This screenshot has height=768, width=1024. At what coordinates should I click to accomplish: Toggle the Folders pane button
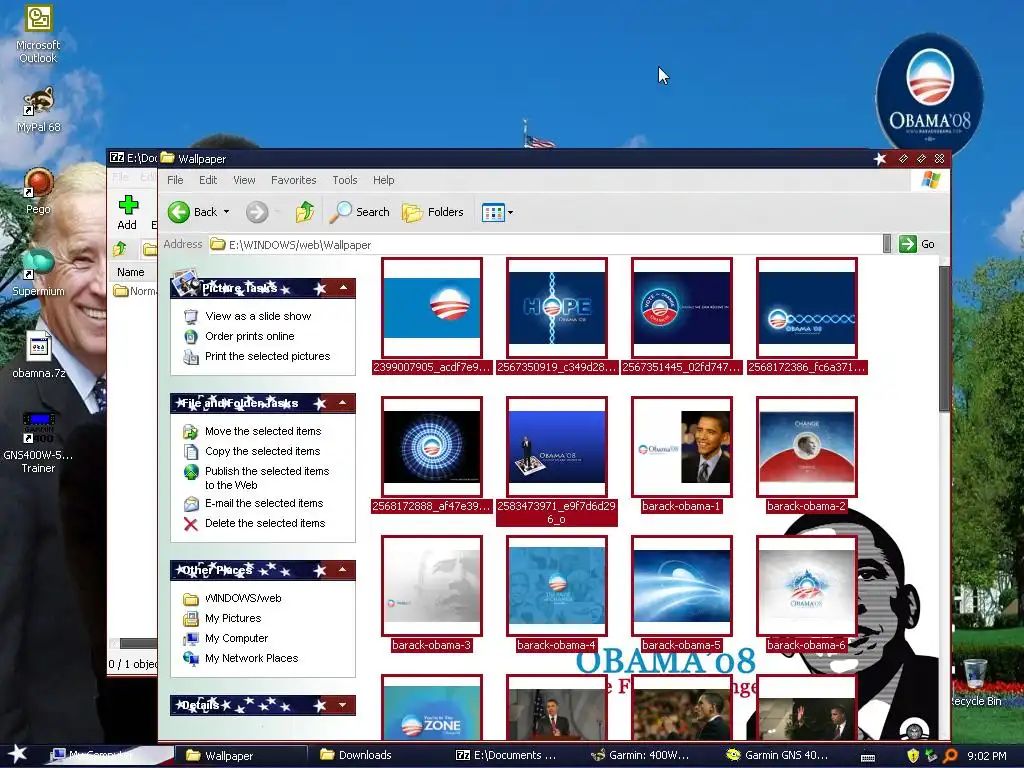[x=432, y=212]
